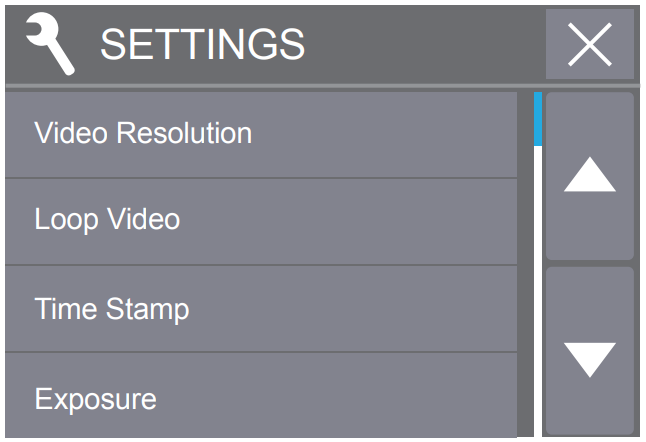646x442 pixels.
Task: Select the Time Stamp option
Action: click(261, 309)
